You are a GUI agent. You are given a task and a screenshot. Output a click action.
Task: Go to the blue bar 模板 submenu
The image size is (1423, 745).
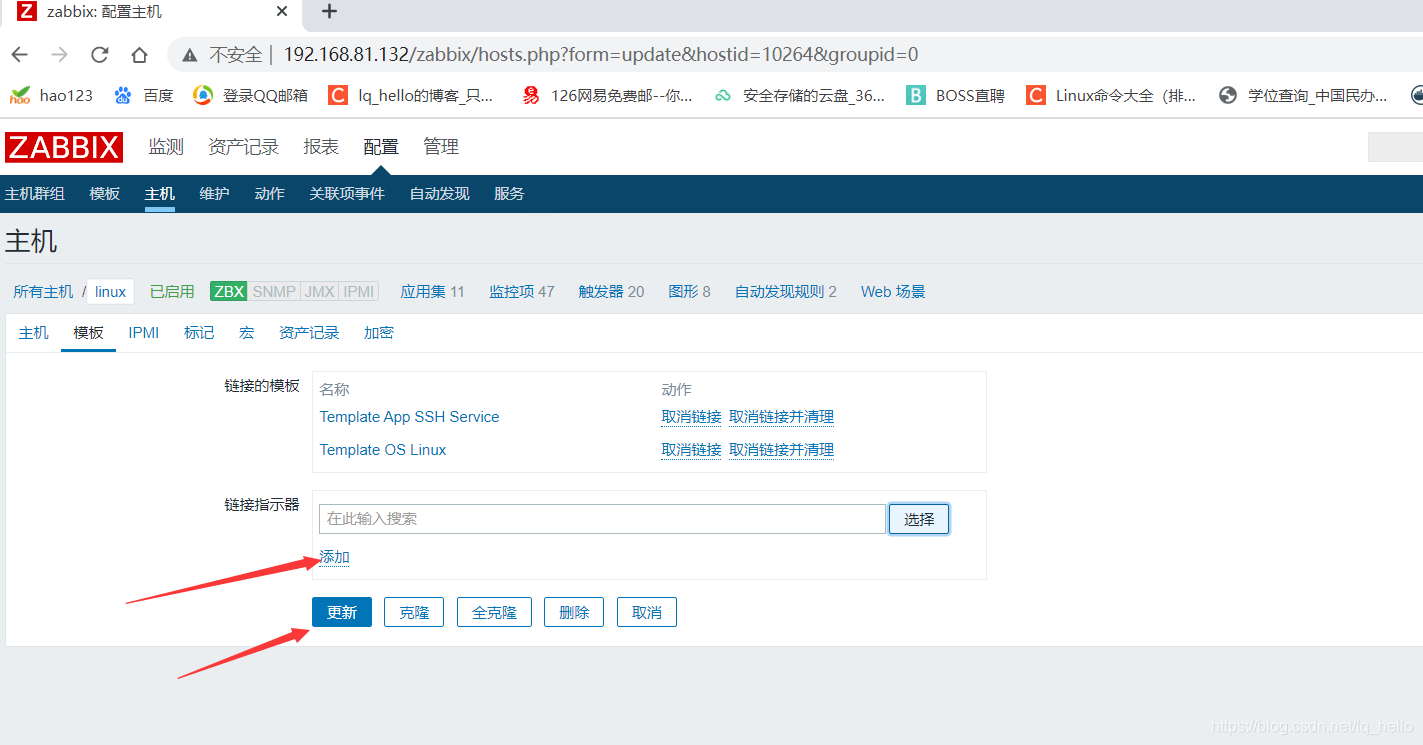(105, 194)
